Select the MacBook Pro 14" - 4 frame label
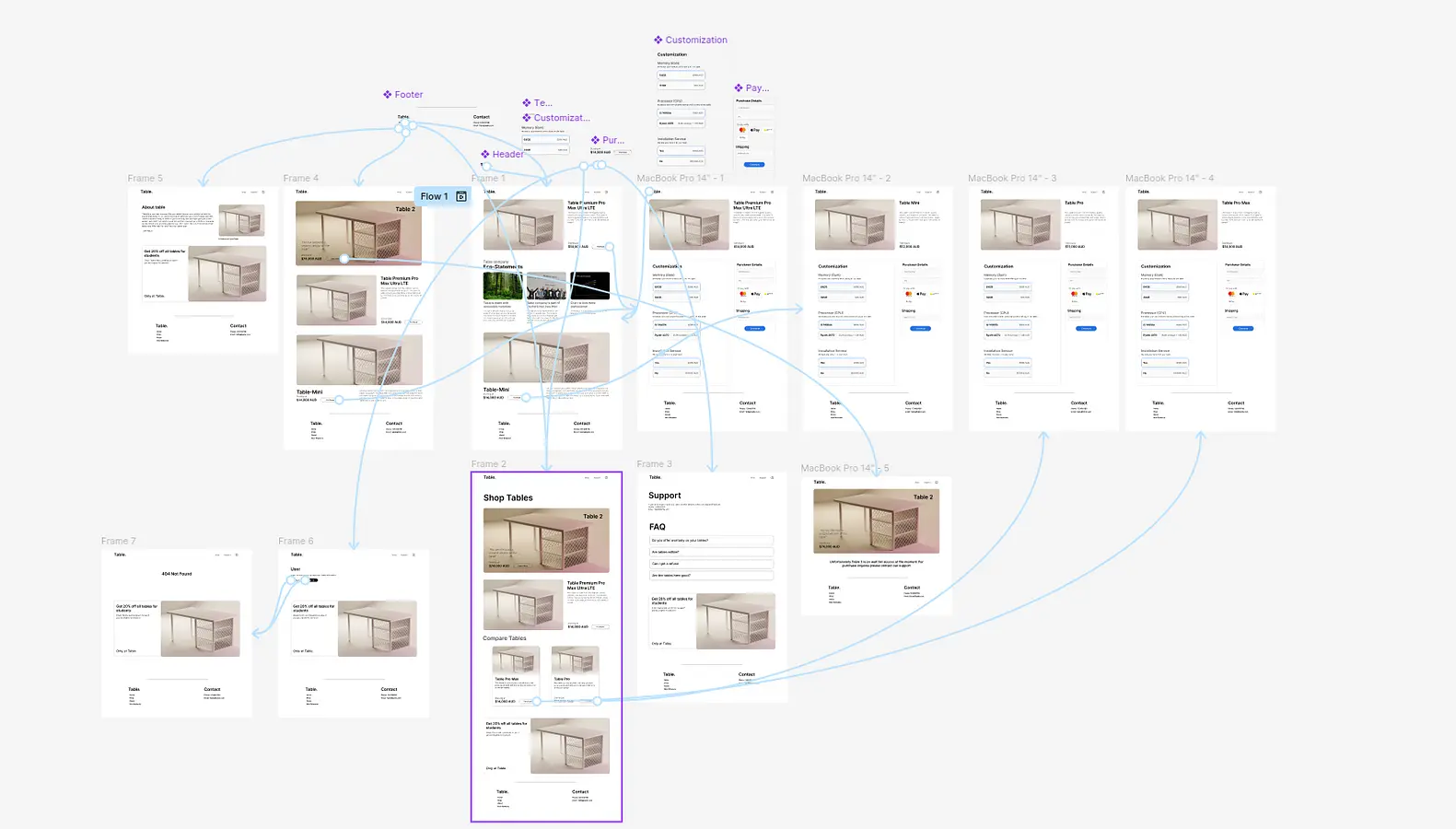 tap(1170, 179)
